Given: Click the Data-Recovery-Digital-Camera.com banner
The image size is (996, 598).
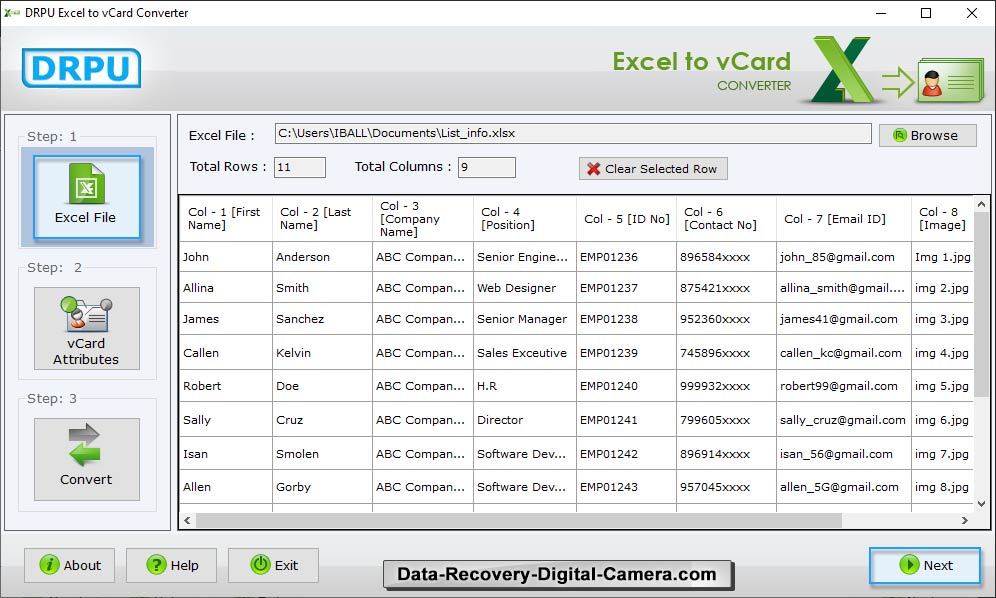Looking at the screenshot, I should coord(557,574).
